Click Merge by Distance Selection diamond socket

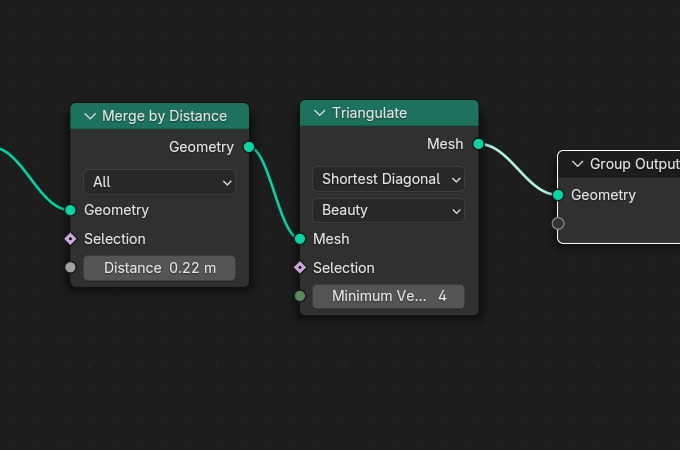[x=70, y=239]
